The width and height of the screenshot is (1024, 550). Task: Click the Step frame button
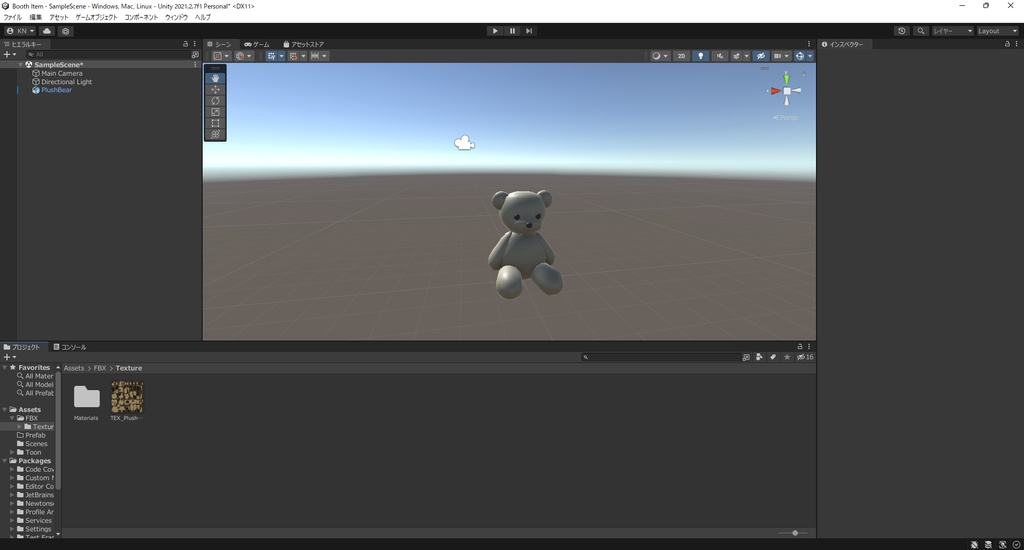coord(529,31)
